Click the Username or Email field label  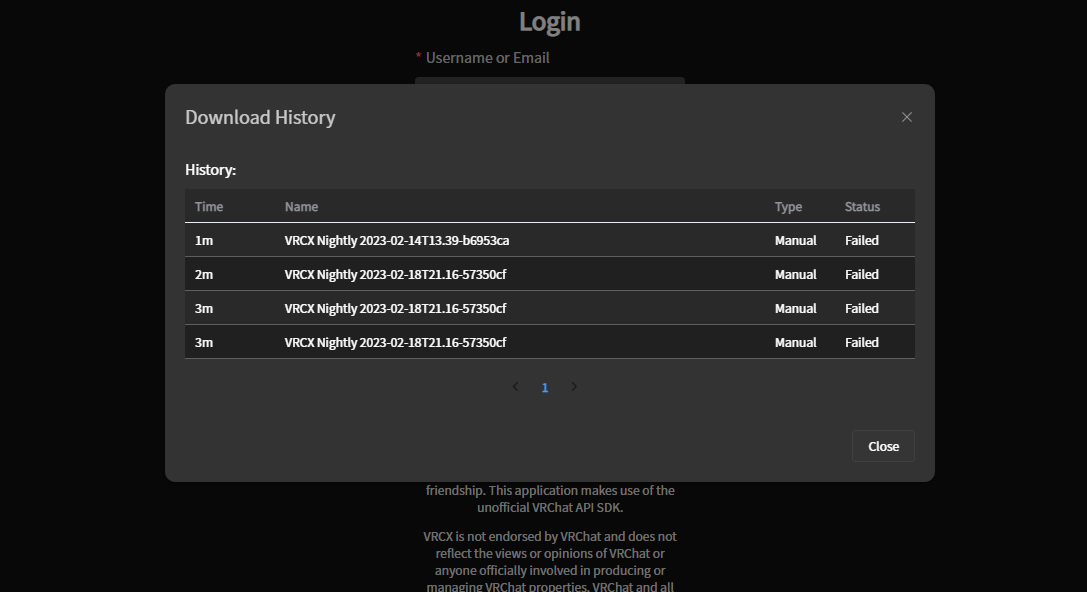(485, 57)
